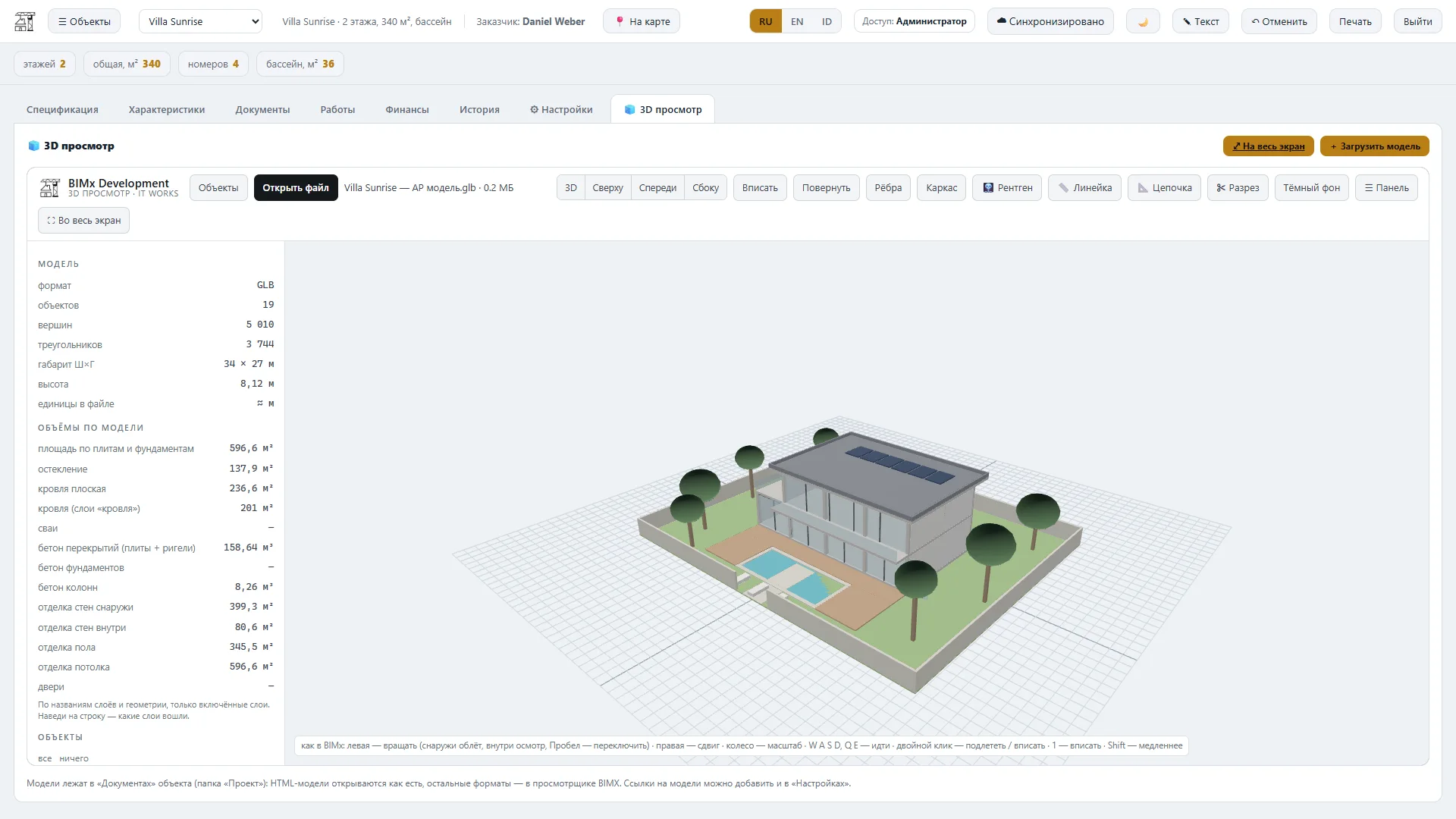1456x819 pixels.
Task: Activate the Разрез section cut tool
Action: (x=1238, y=188)
